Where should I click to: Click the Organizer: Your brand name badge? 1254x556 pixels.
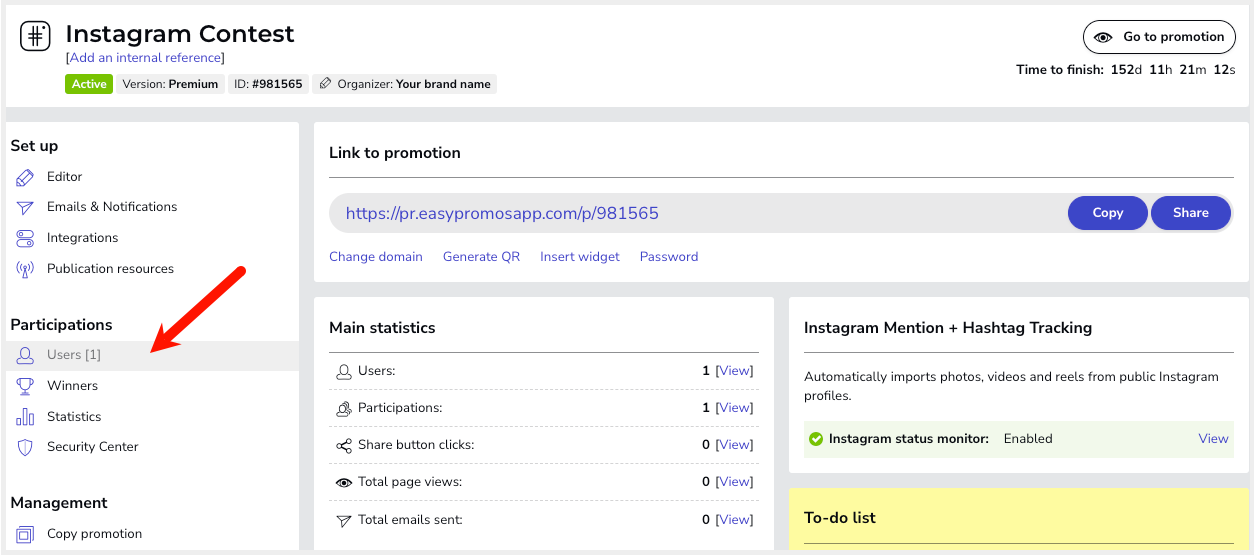[x=404, y=84]
